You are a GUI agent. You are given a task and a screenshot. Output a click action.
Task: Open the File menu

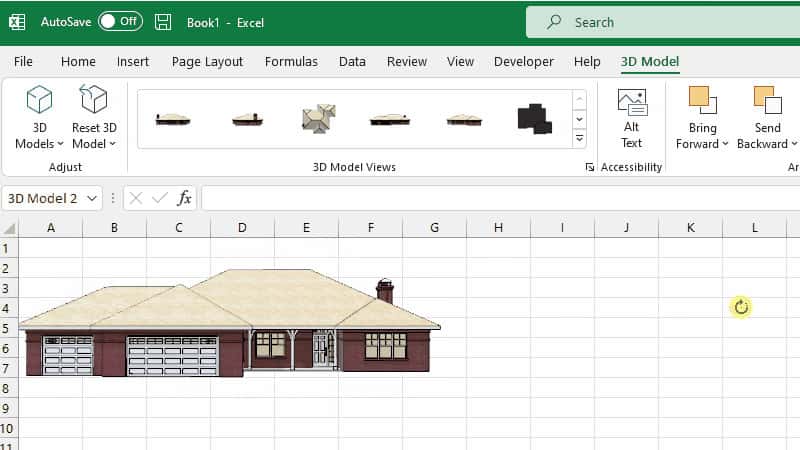tap(23, 62)
